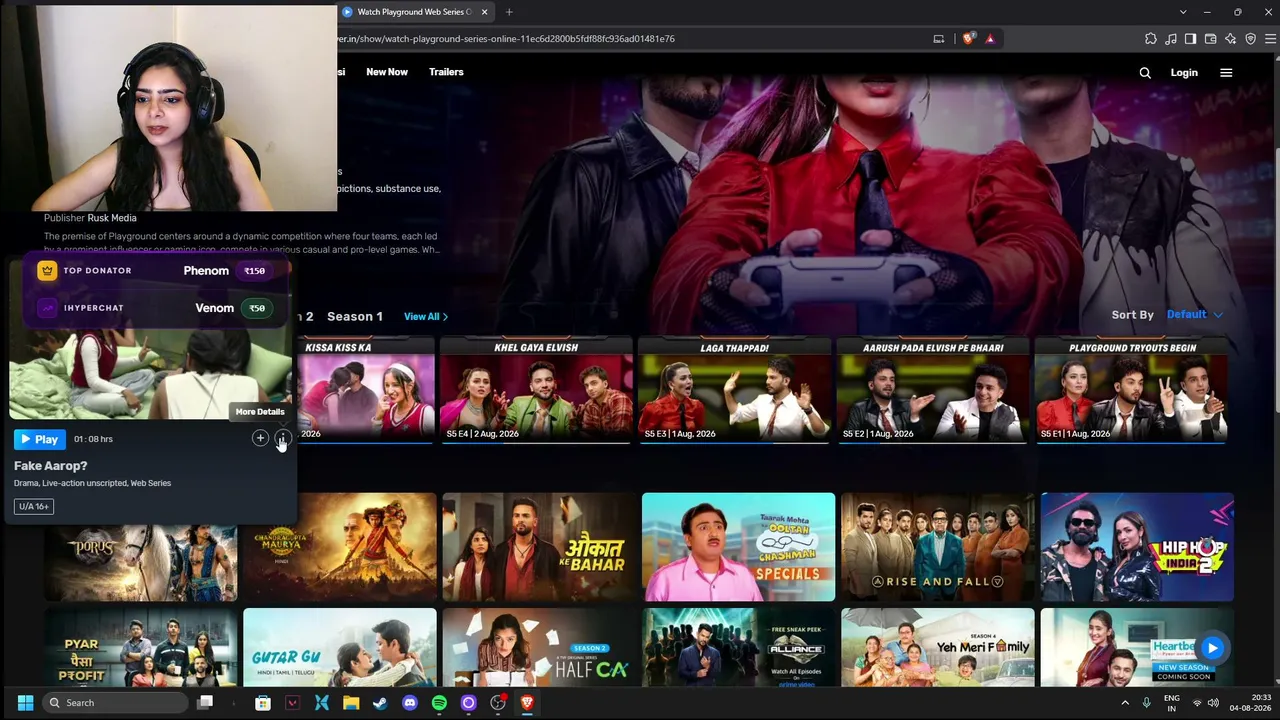Open the volume control in system tray
This screenshot has height=720, width=1280.
(x=1215, y=703)
